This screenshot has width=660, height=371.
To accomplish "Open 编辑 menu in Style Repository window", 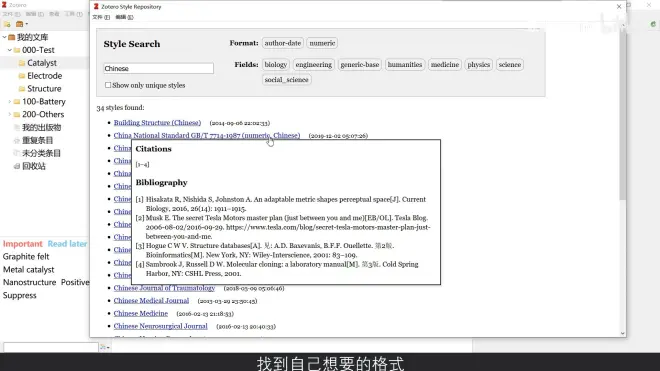I will pos(124,17).
